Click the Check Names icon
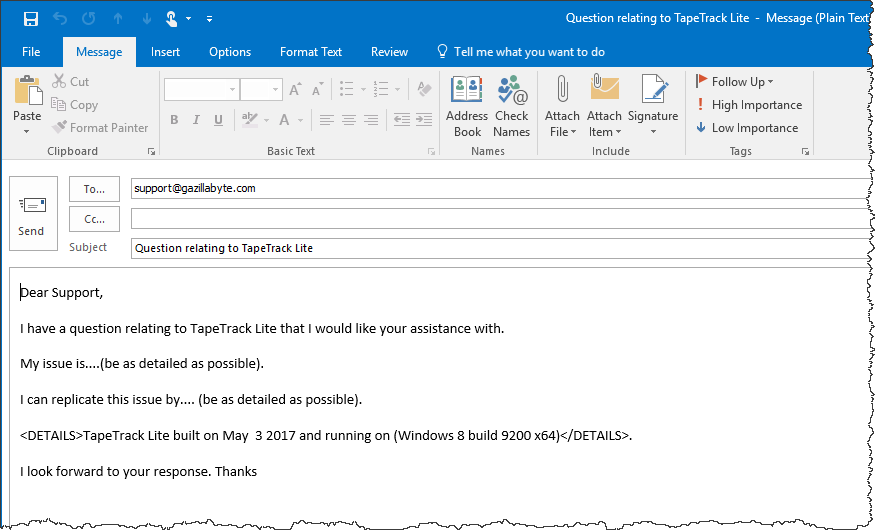 pos(512,107)
